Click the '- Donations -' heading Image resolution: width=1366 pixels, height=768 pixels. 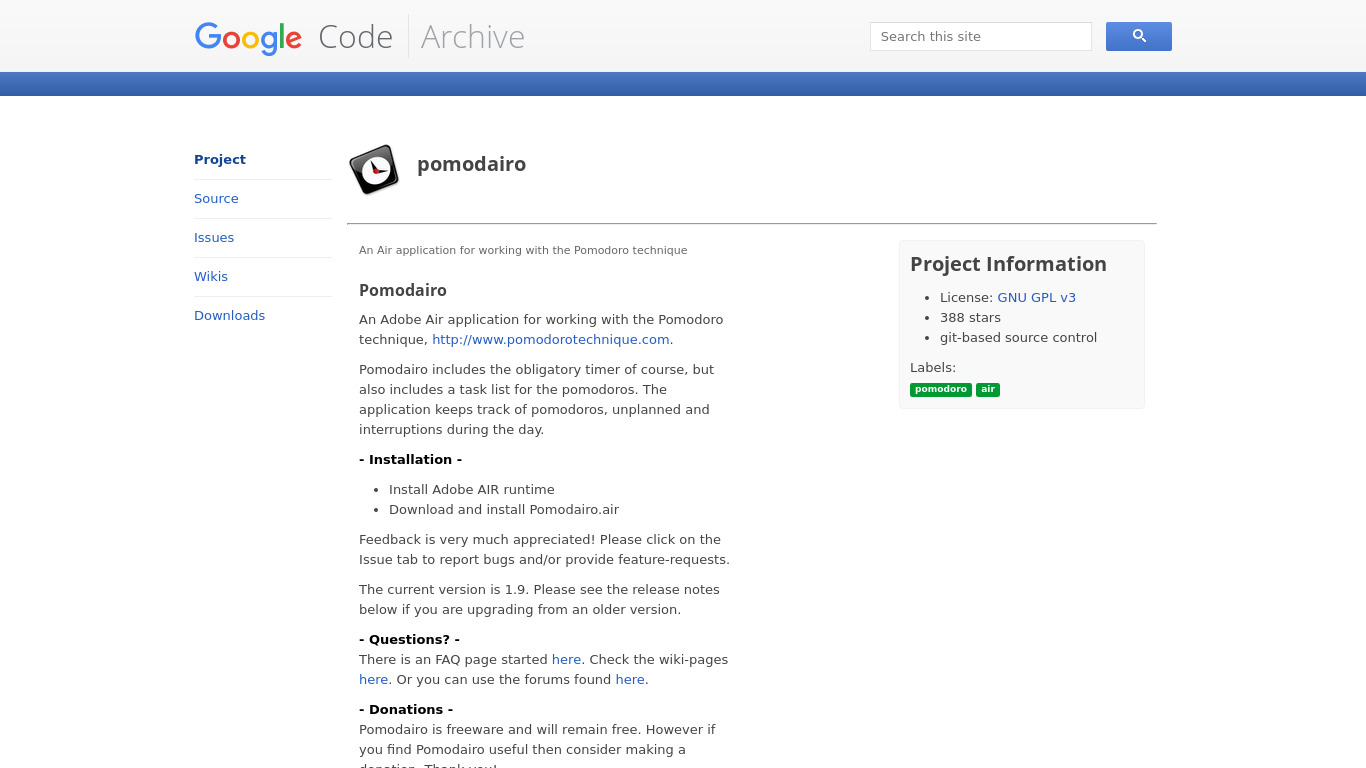click(x=406, y=710)
